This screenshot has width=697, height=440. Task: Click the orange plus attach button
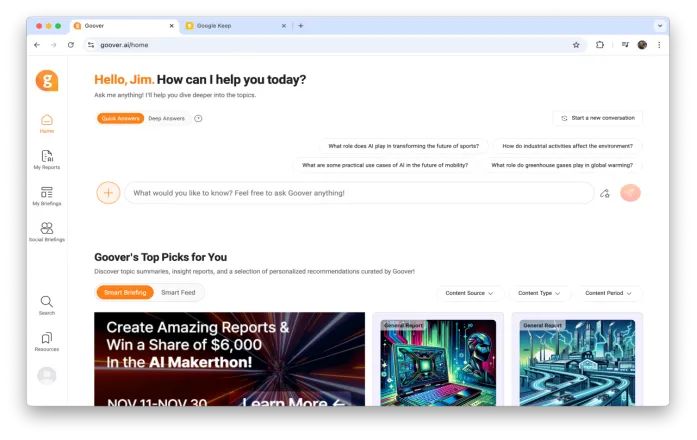tap(108, 193)
